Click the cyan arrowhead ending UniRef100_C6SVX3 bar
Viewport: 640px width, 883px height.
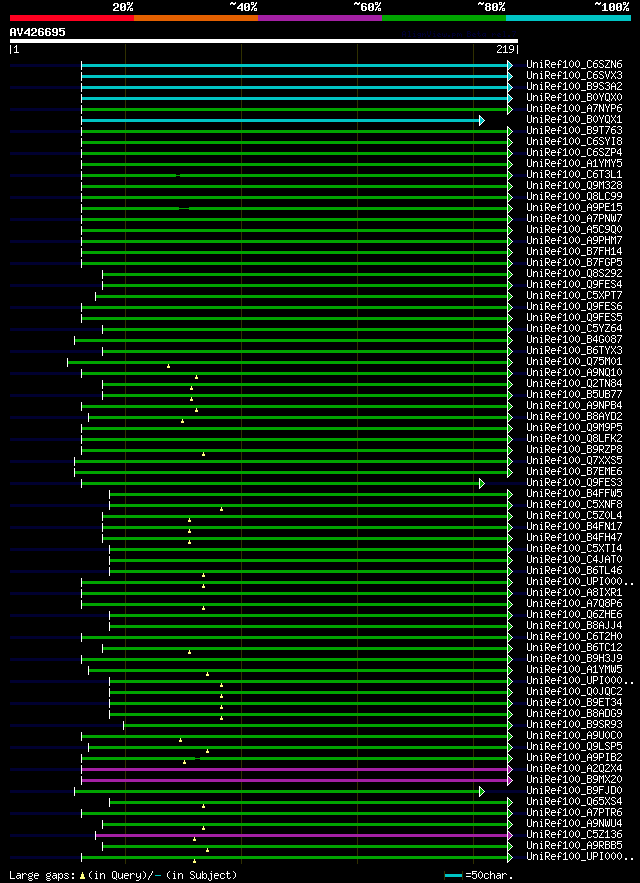[510, 76]
